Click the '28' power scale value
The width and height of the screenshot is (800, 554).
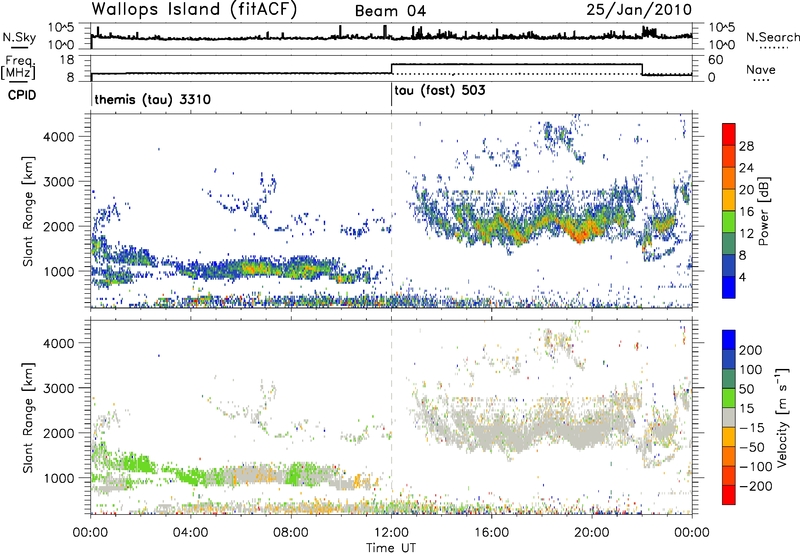pyautogui.click(x=746, y=146)
